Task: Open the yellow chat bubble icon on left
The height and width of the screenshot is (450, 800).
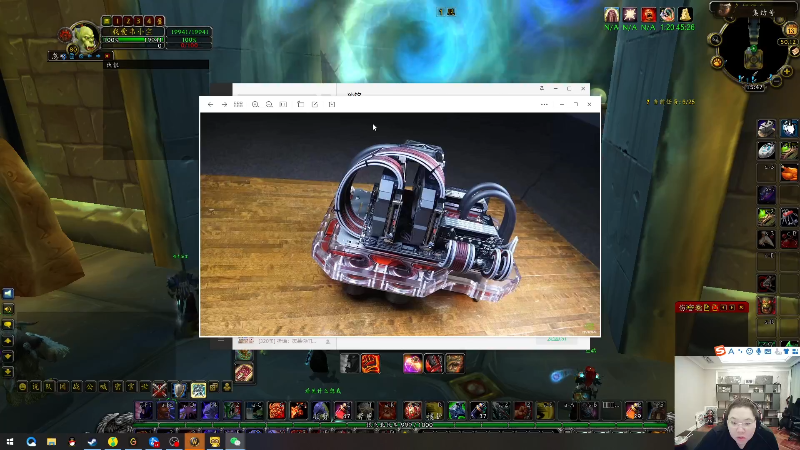Action: [8, 324]
